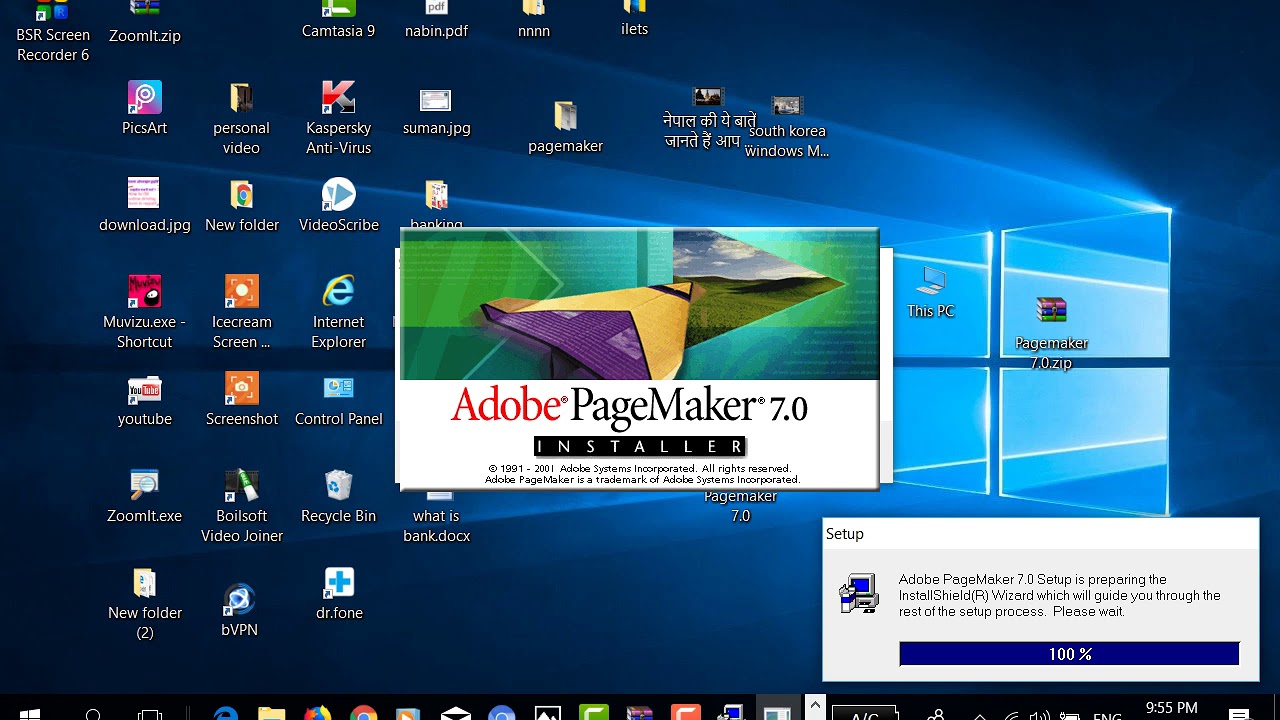This screenshot has height=720, width=1280.
Task: Open Google Chrome from the taskbar
Action: coord(364,714)
